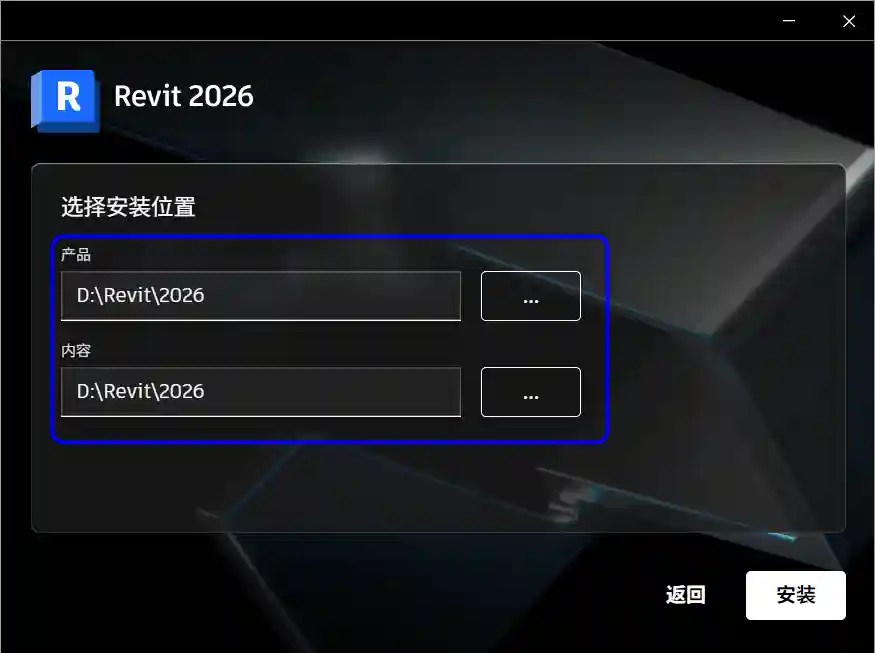Start installation with the 安装 button
The image size is (875, 653).
point(796,595)
